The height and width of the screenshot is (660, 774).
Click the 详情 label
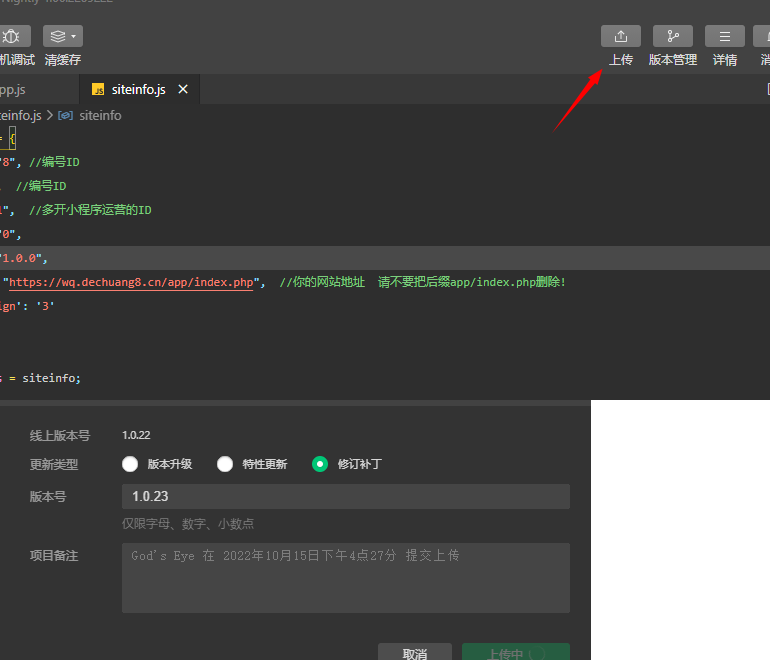click(x=725, y=60)
